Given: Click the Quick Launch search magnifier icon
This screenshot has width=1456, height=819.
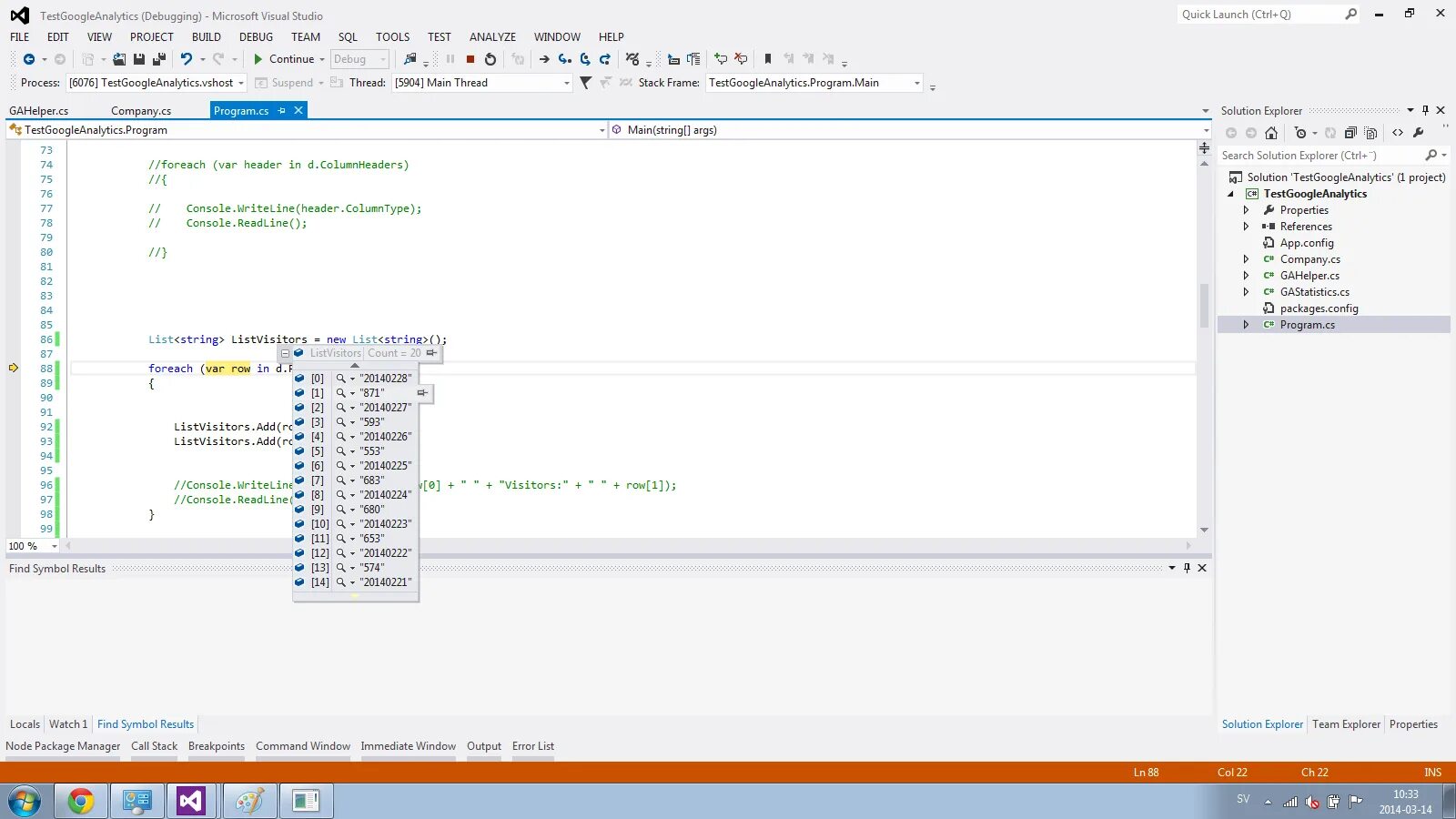Looking at the screenshot, I should pos(1351,15).
